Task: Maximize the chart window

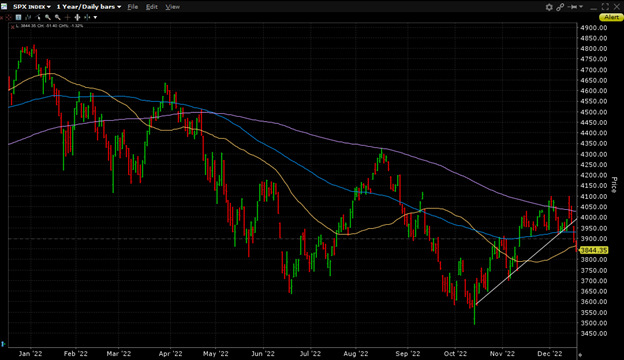Action: tap(605, 7)
